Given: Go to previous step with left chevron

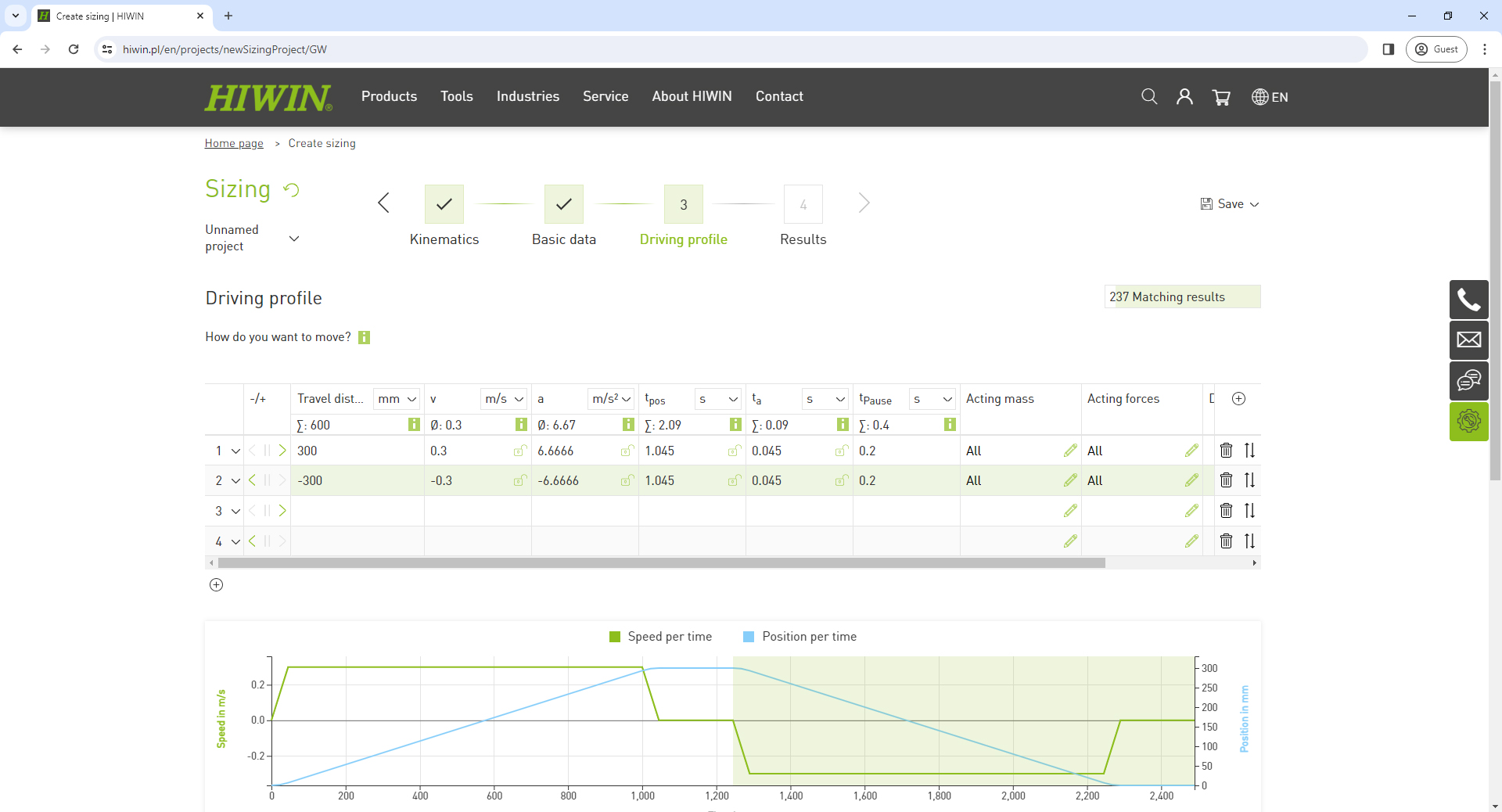Looking at the screenshot, I should tap(383, 203).
